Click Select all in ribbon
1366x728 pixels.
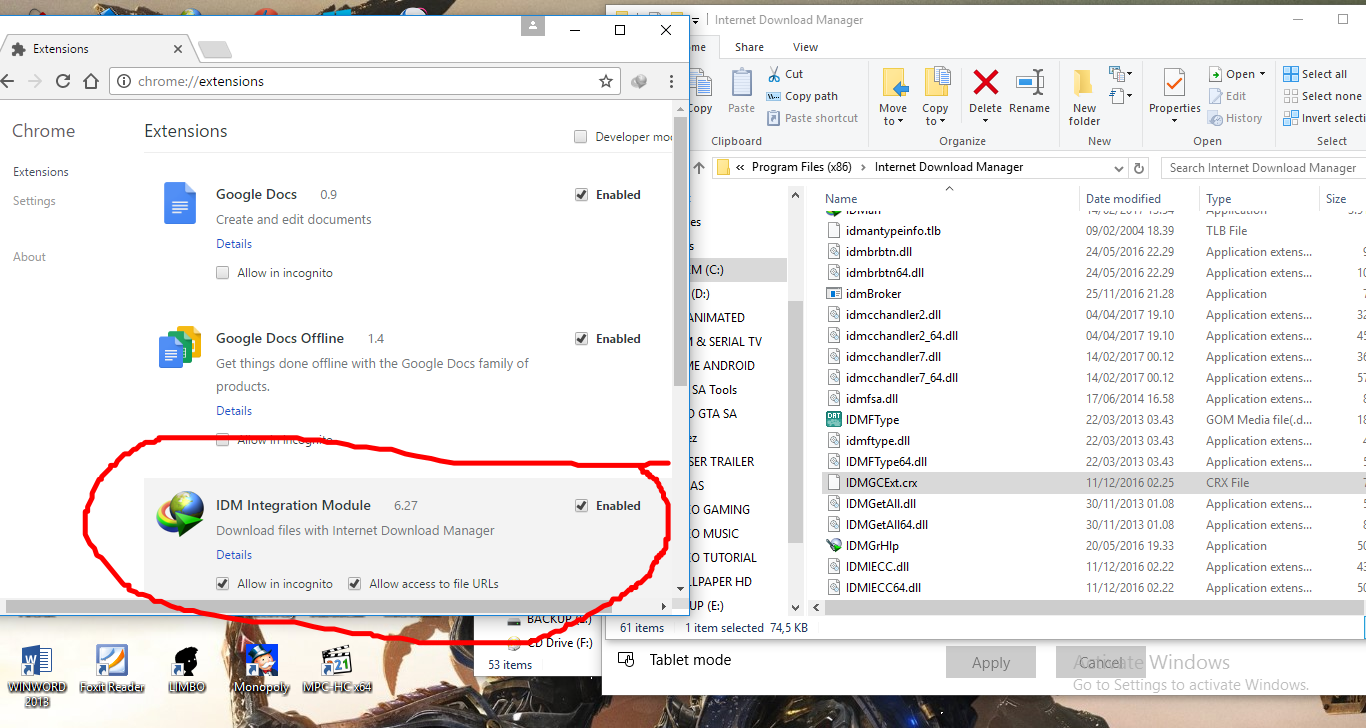coord(1315,74)
